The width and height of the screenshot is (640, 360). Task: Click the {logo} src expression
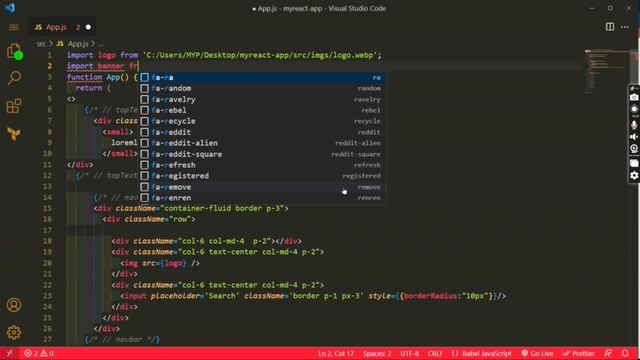173,263
